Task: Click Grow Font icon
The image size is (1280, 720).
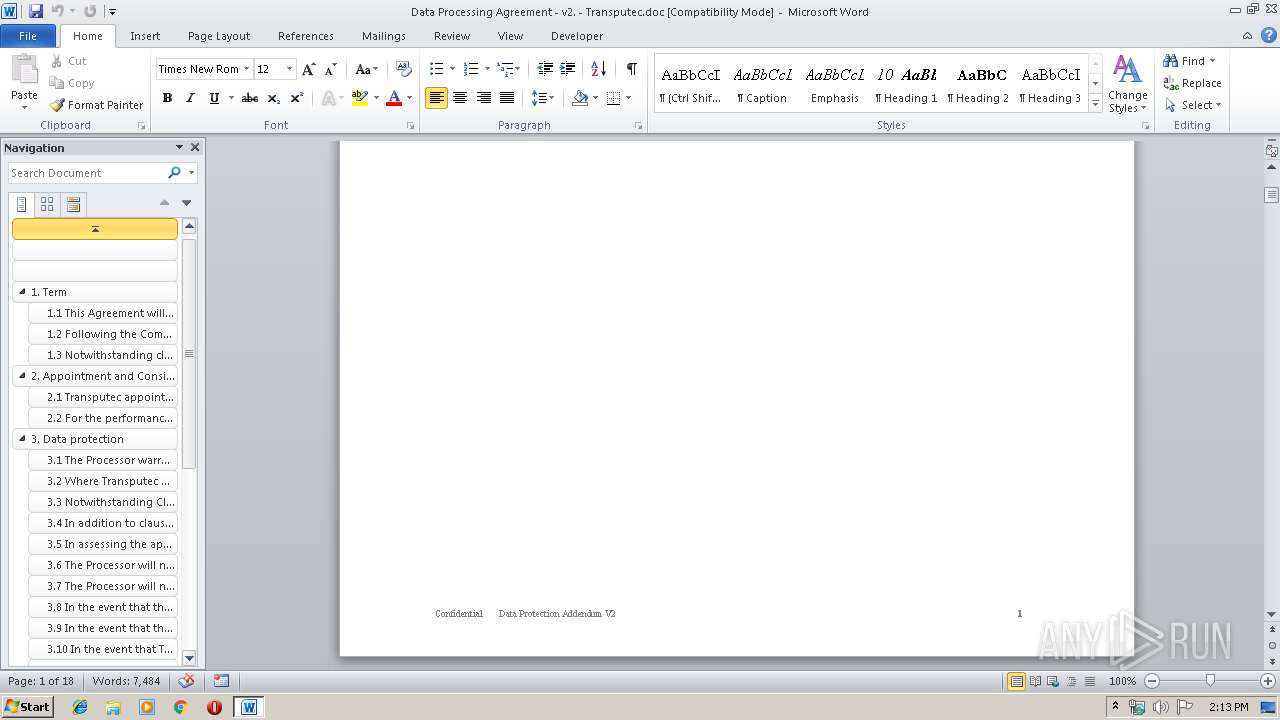Action: point(309,69)
